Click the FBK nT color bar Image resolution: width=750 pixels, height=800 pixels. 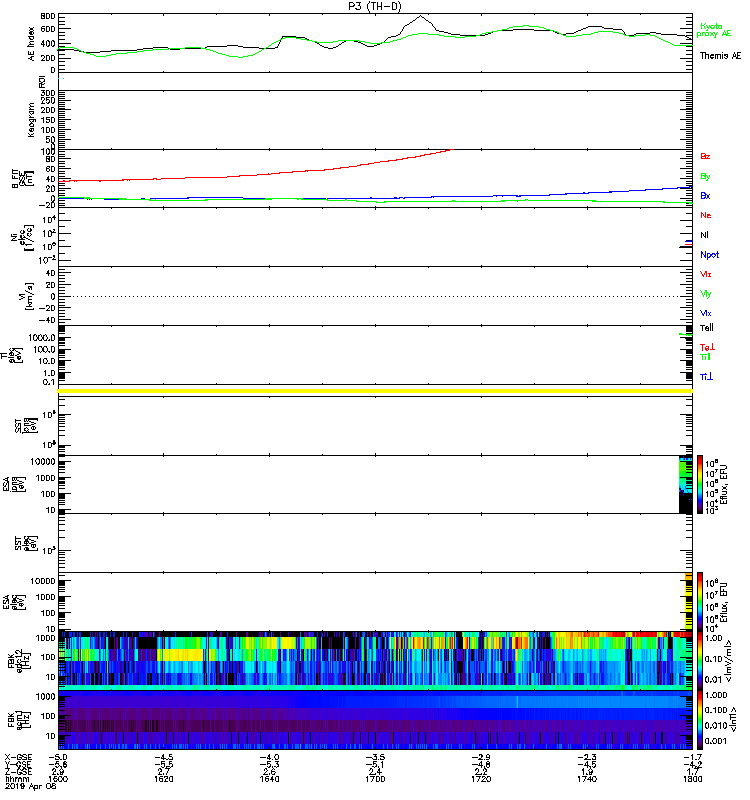click(699, 720)
